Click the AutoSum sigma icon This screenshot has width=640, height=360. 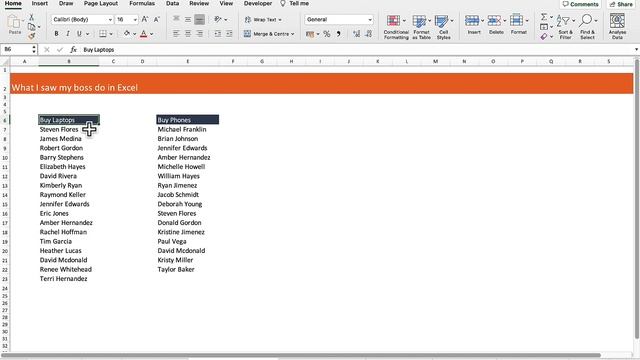544,17
